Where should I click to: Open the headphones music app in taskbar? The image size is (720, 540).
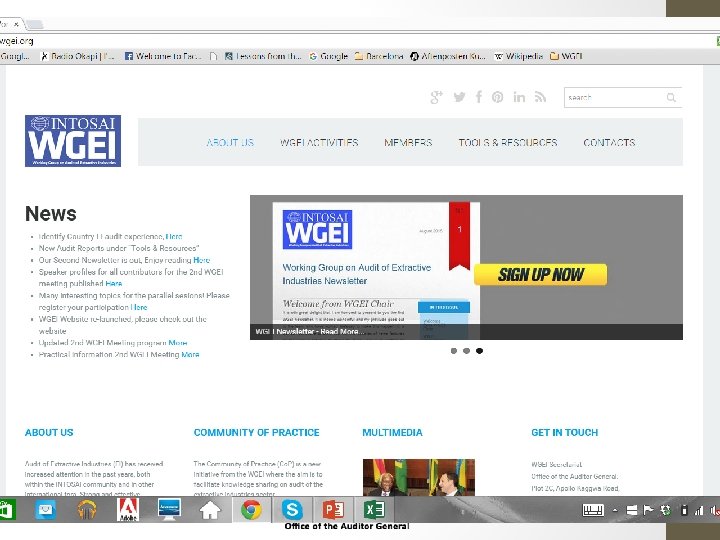(87, 509)
